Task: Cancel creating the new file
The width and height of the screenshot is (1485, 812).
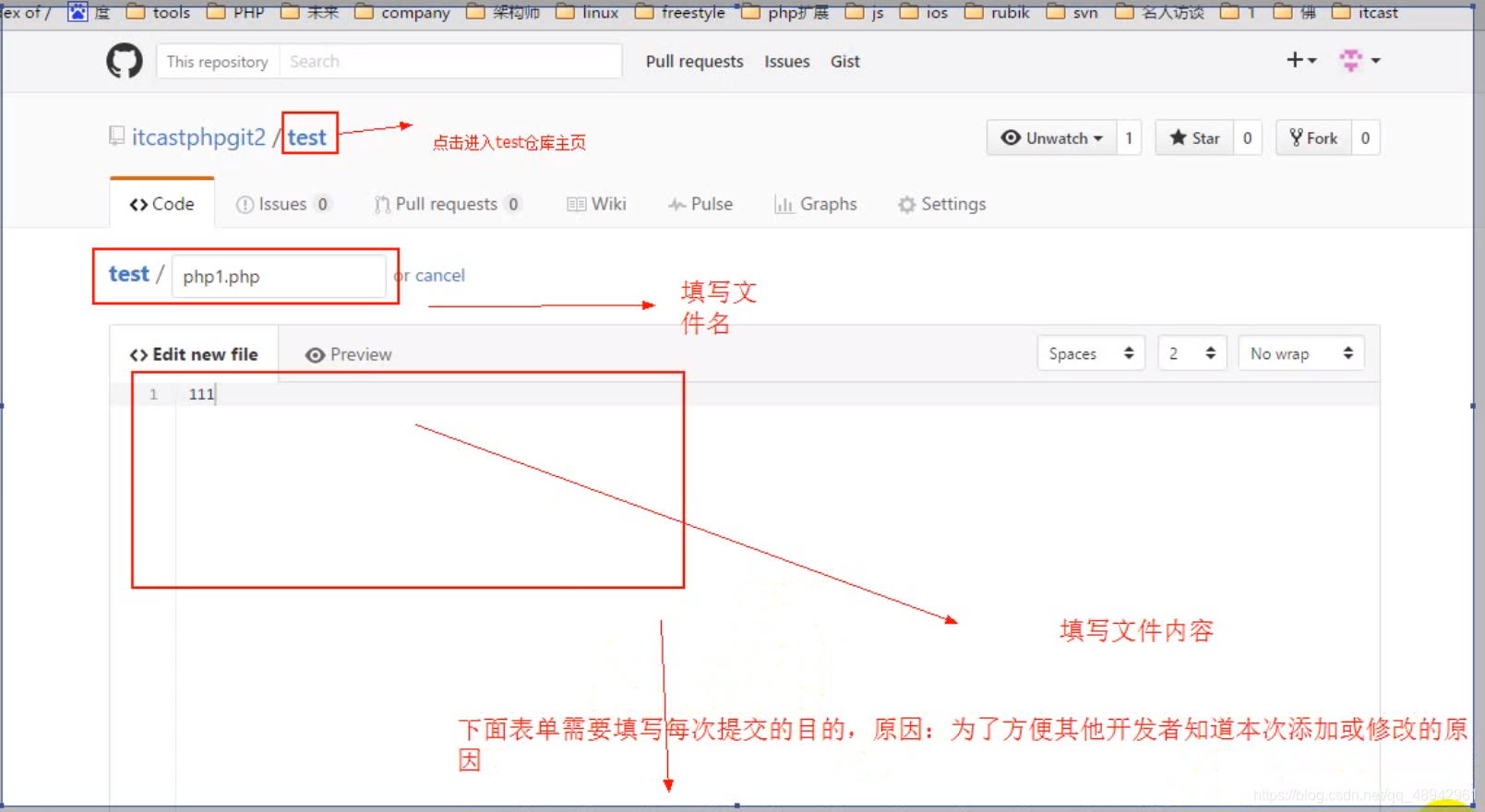Action: tap(439, 275)
